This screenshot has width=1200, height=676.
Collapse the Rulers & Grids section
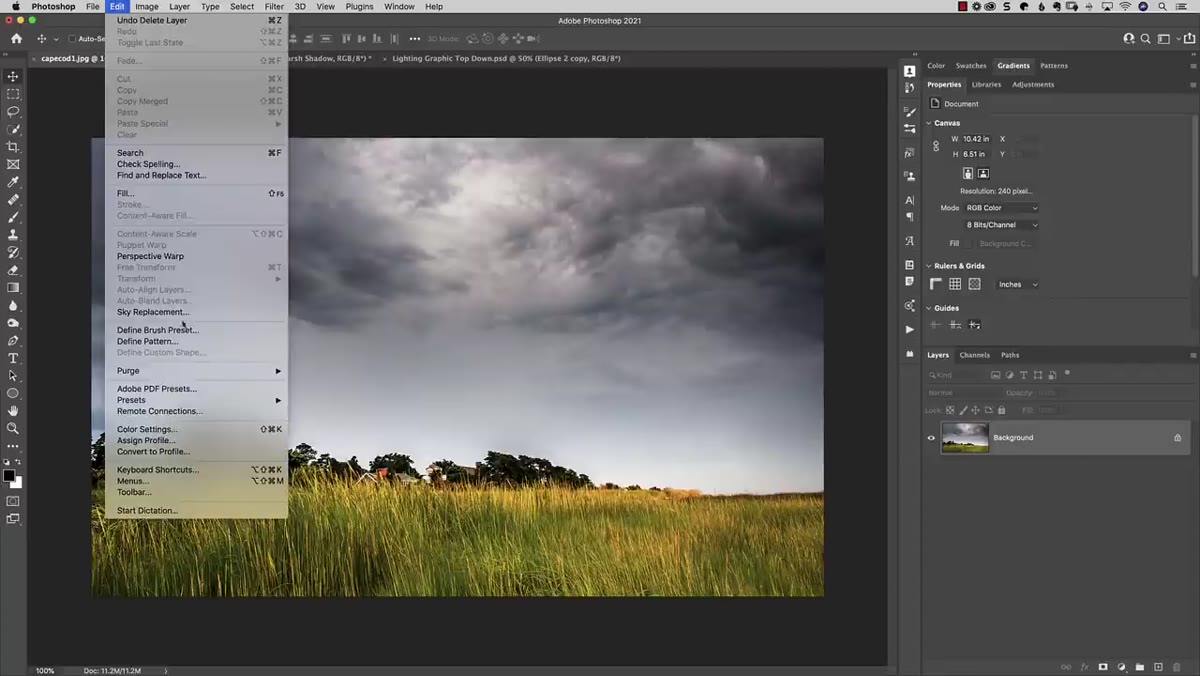928,266
